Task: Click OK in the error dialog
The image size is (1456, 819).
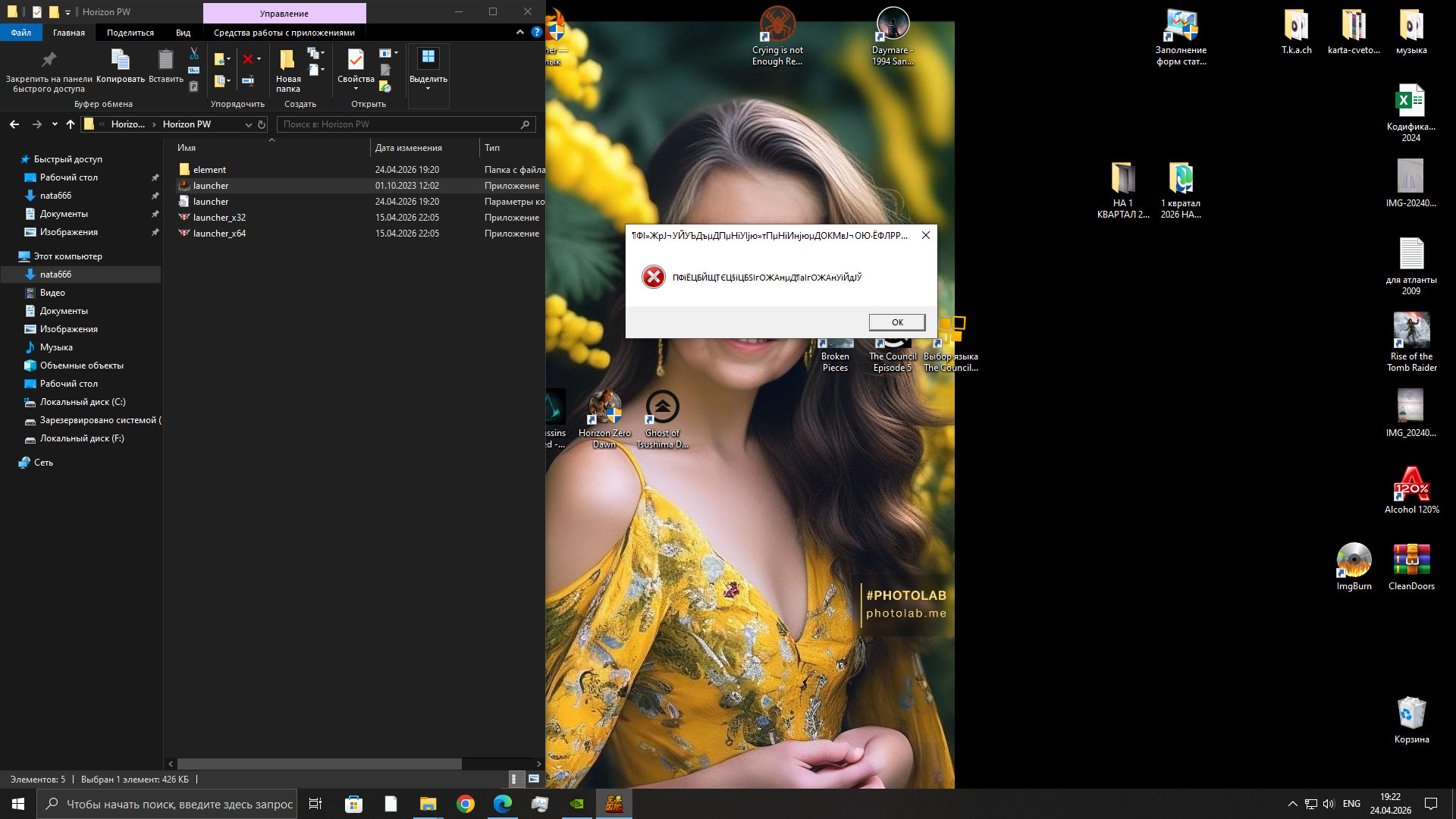Action: coord(897,322)
